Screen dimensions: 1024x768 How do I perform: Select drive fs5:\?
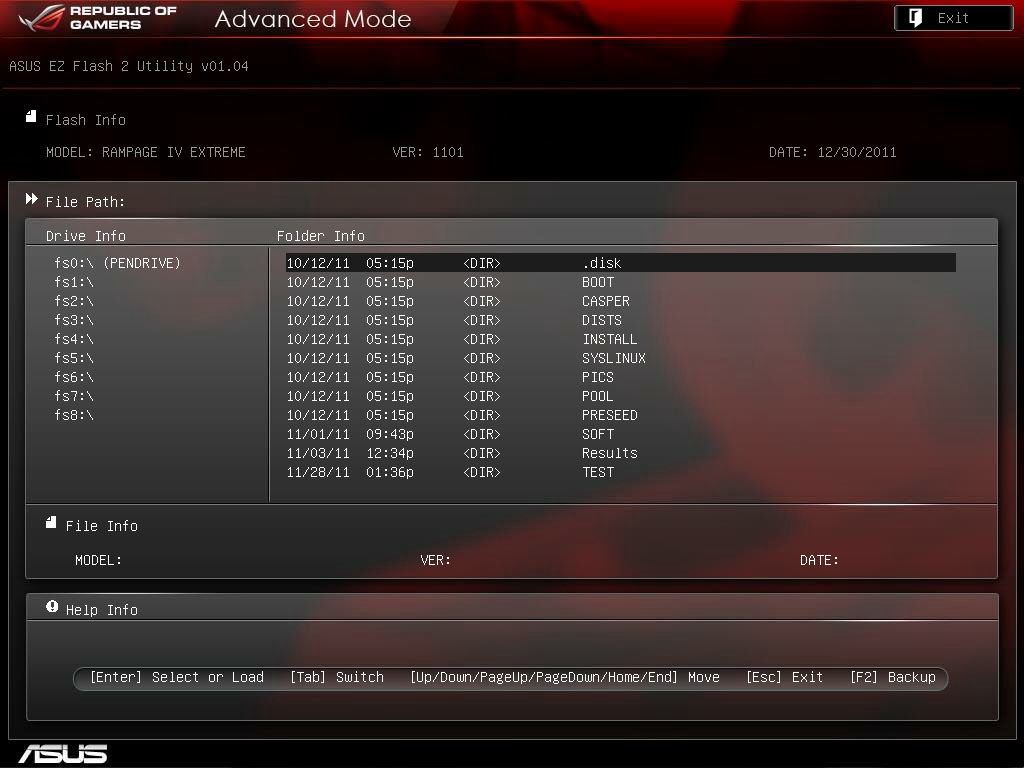click(74, 358)
